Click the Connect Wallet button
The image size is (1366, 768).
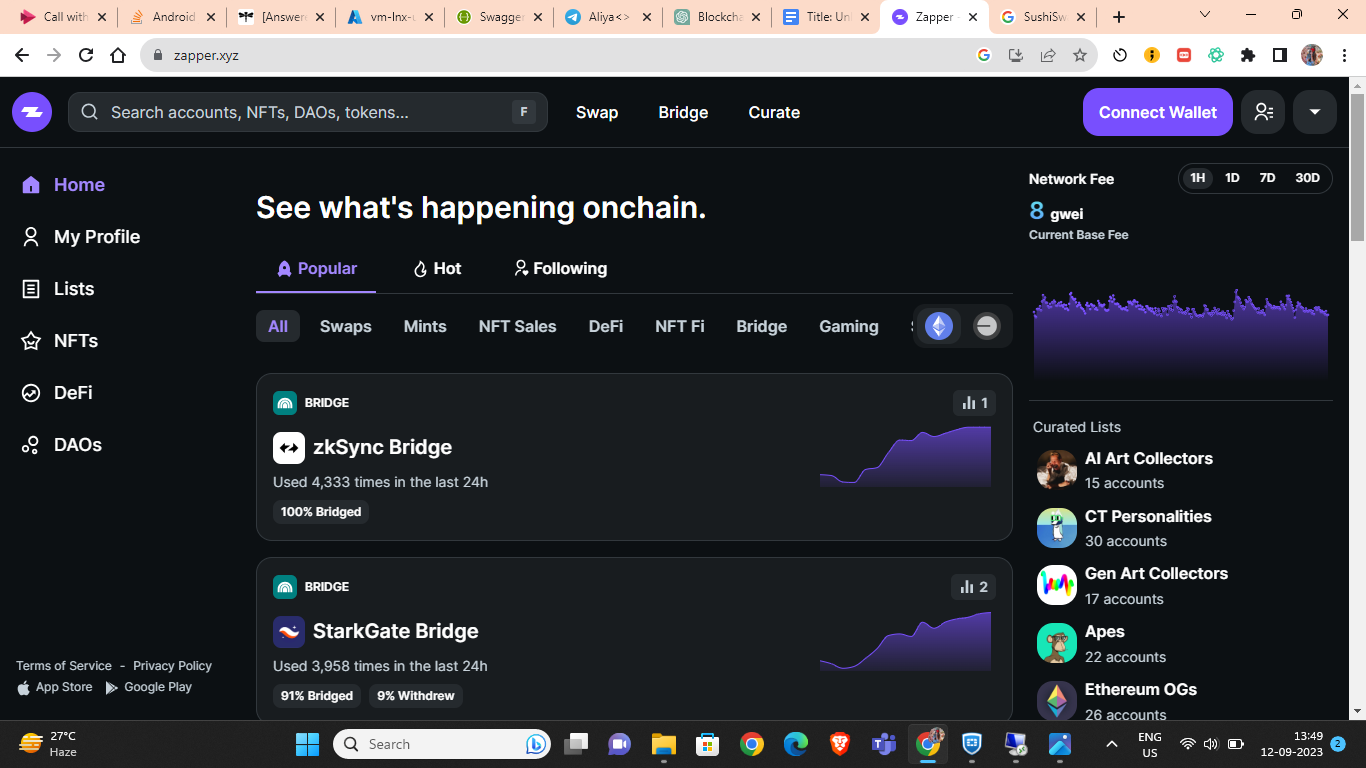coord(1158,112)
